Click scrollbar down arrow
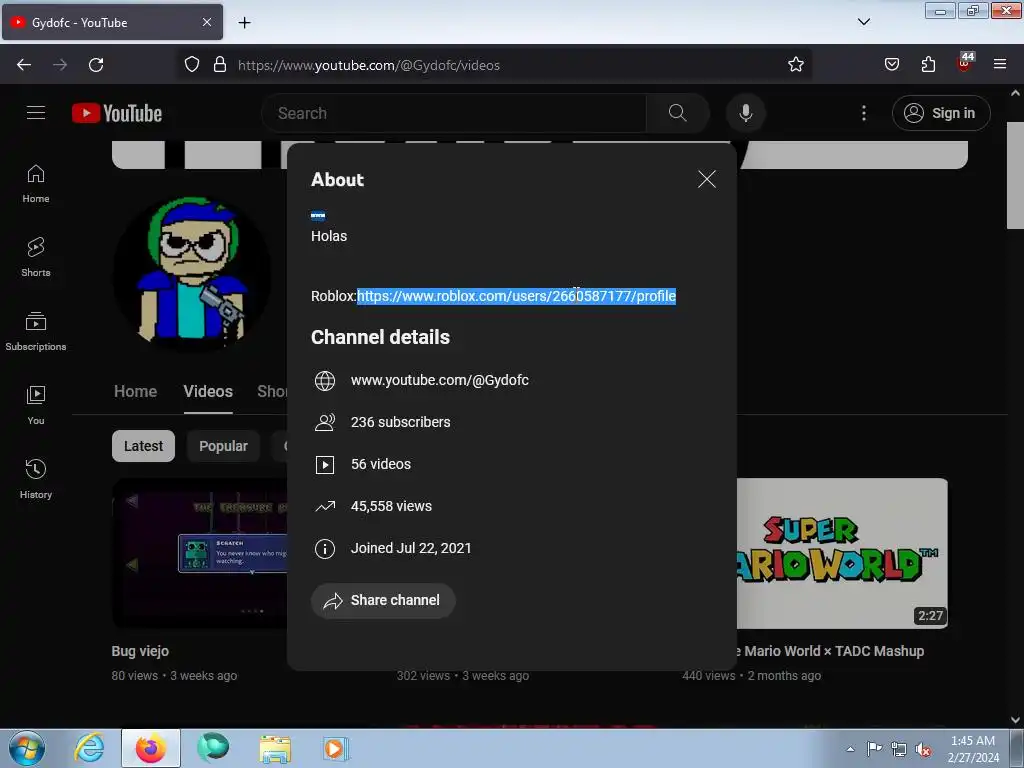 [x=1015, y=720]
